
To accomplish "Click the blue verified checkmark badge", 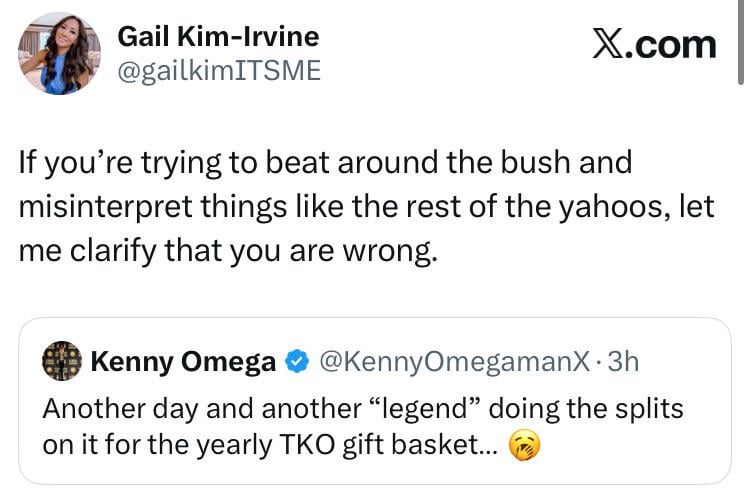I will (x=298, y=362).
